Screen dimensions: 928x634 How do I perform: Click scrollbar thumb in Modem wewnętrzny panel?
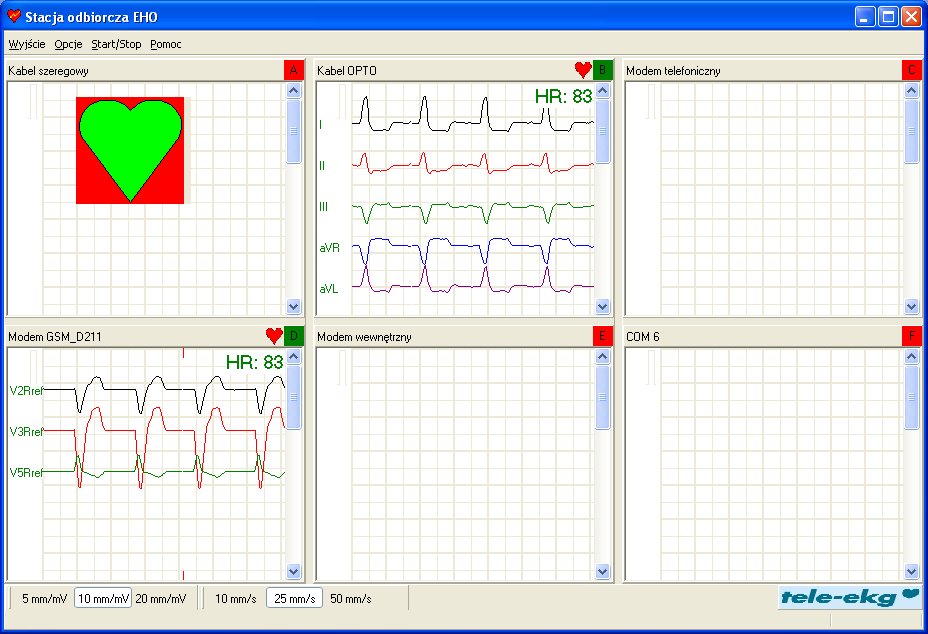tap(602, 397)
